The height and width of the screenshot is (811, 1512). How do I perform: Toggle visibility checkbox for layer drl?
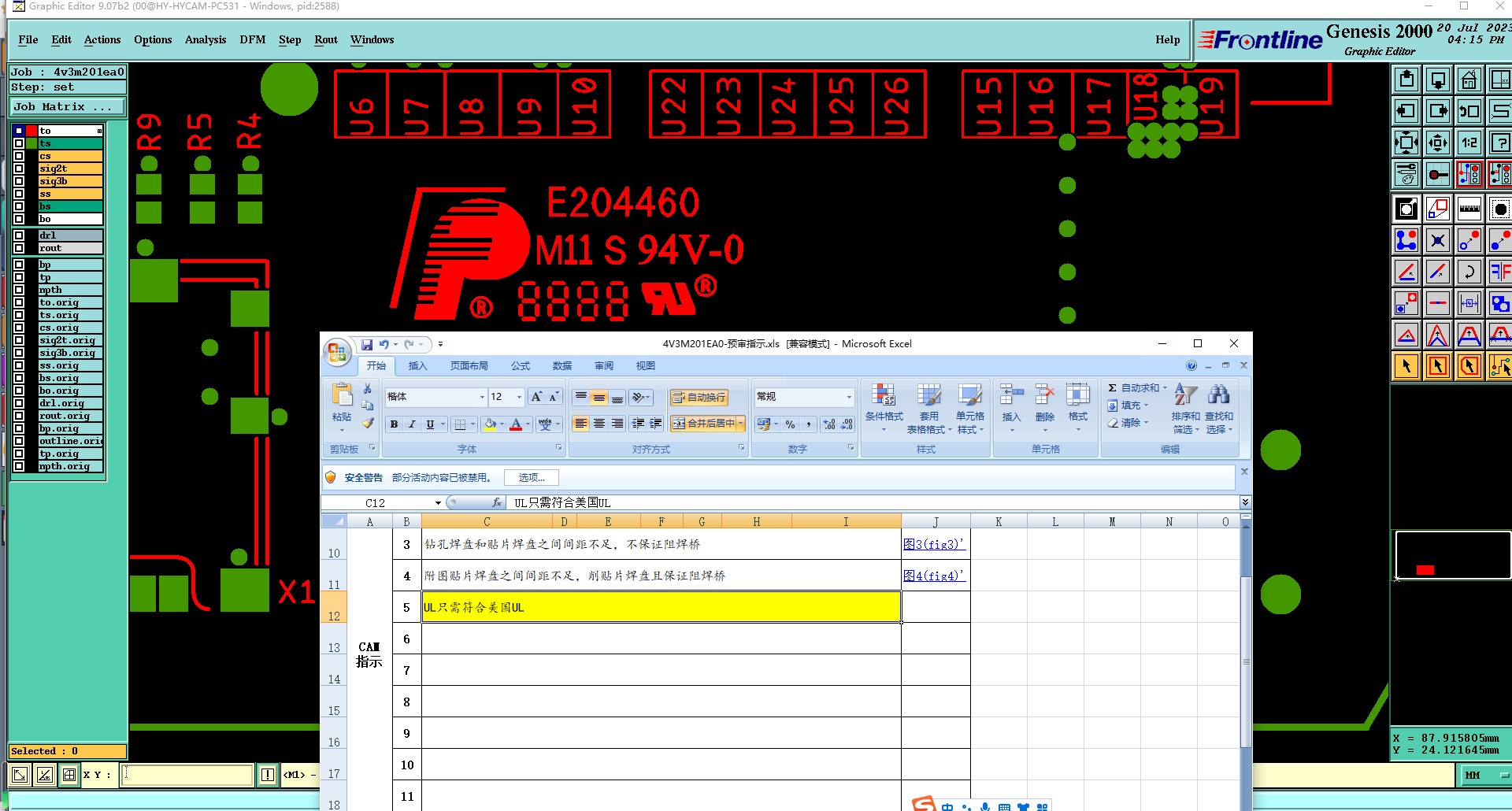click(x=19, y=235)
